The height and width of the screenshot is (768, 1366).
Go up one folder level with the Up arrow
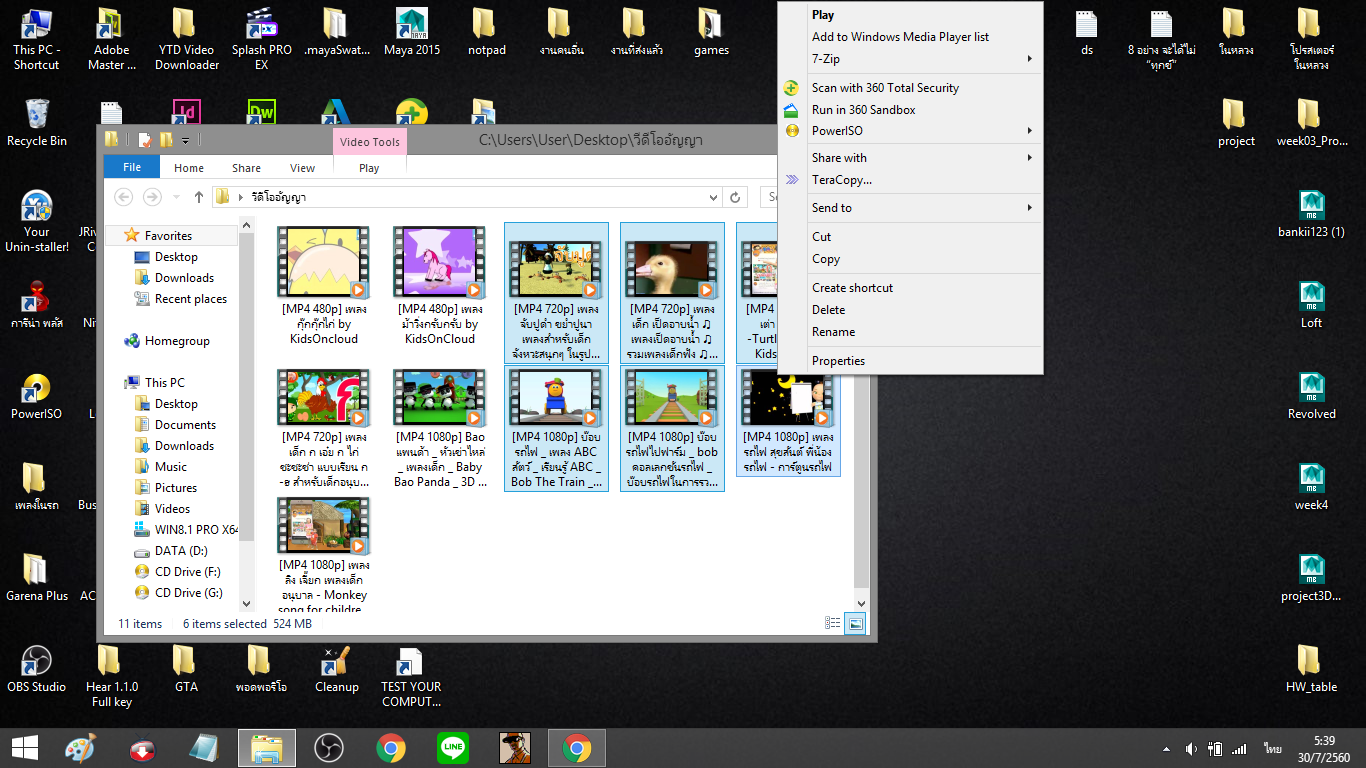pos(199,197)
